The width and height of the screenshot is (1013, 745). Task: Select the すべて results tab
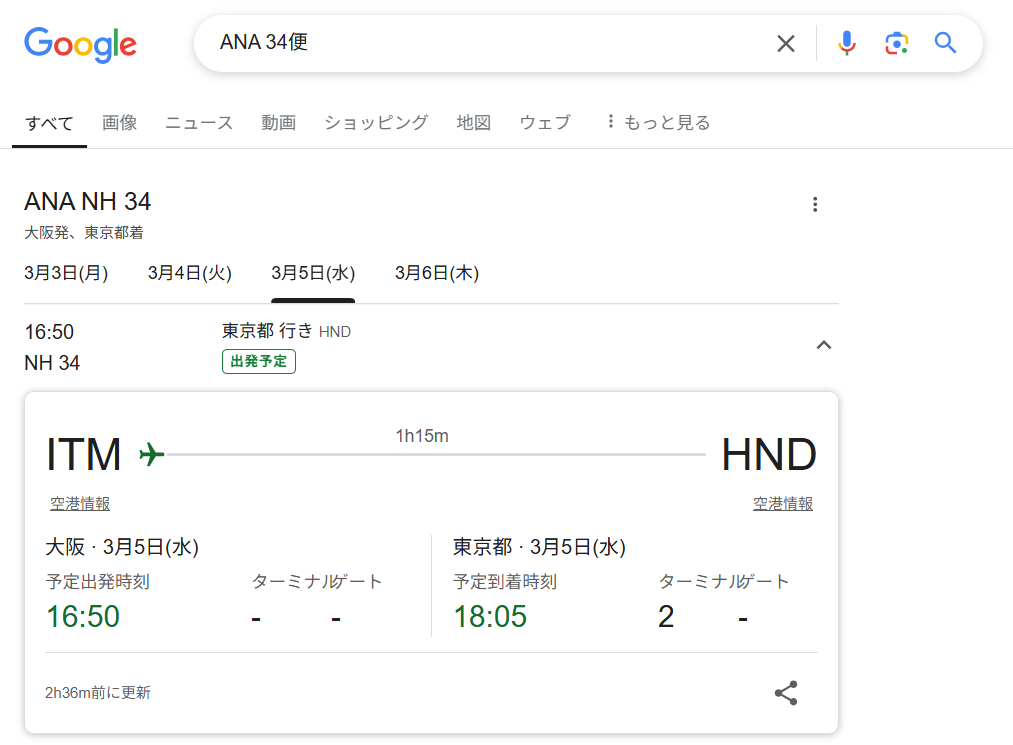point(49,123)
